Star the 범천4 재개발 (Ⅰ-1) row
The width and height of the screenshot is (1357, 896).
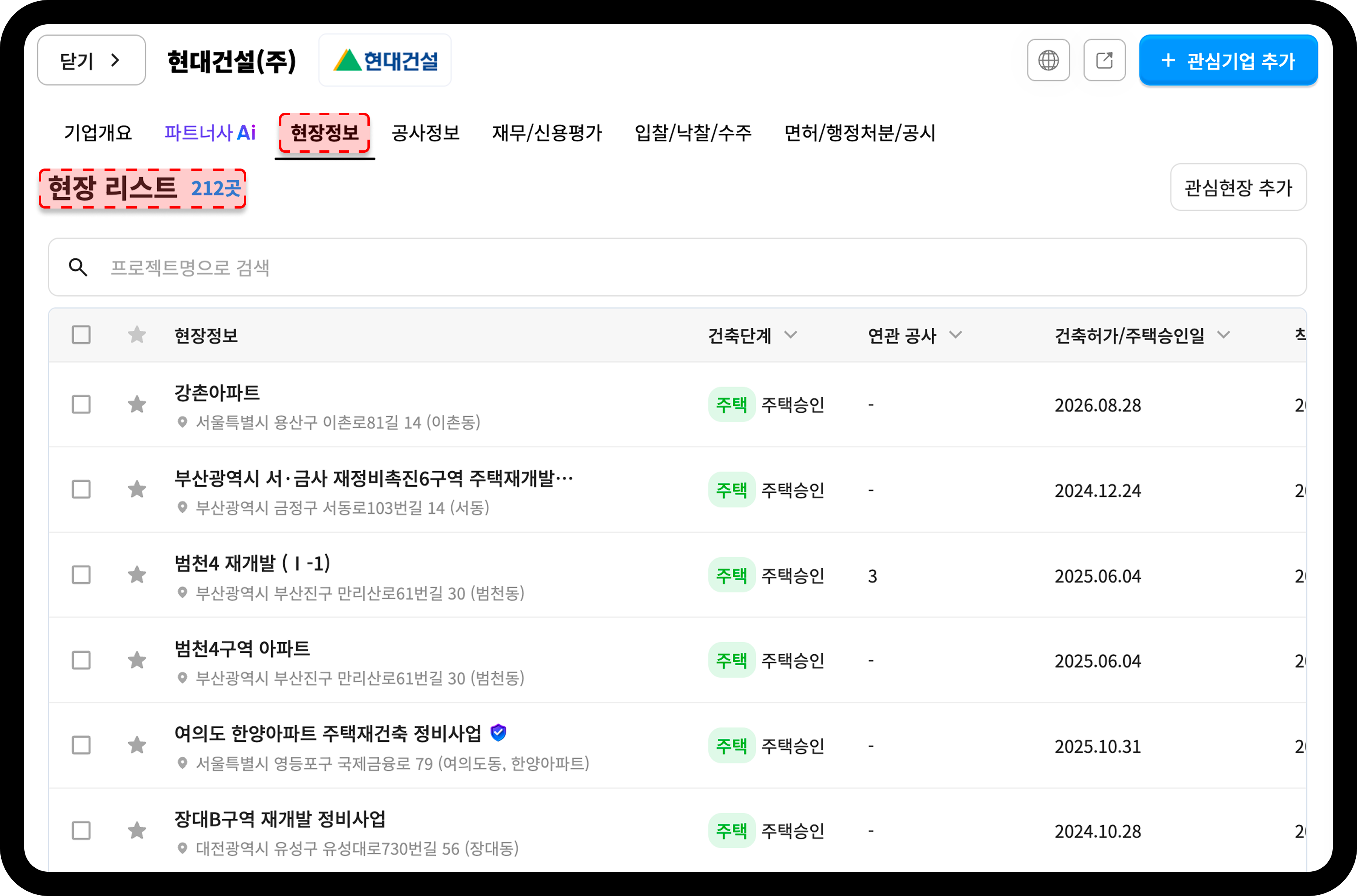coord(137,574)
